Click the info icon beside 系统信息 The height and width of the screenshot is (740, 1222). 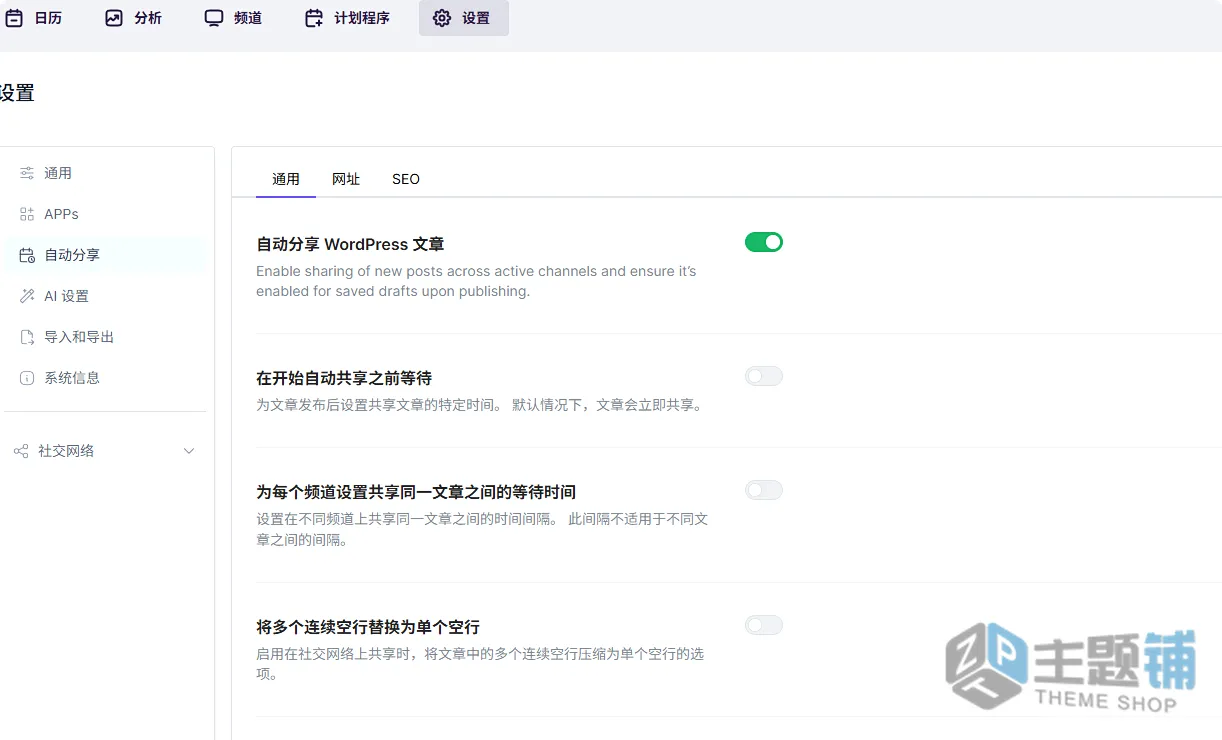point(27,378)
